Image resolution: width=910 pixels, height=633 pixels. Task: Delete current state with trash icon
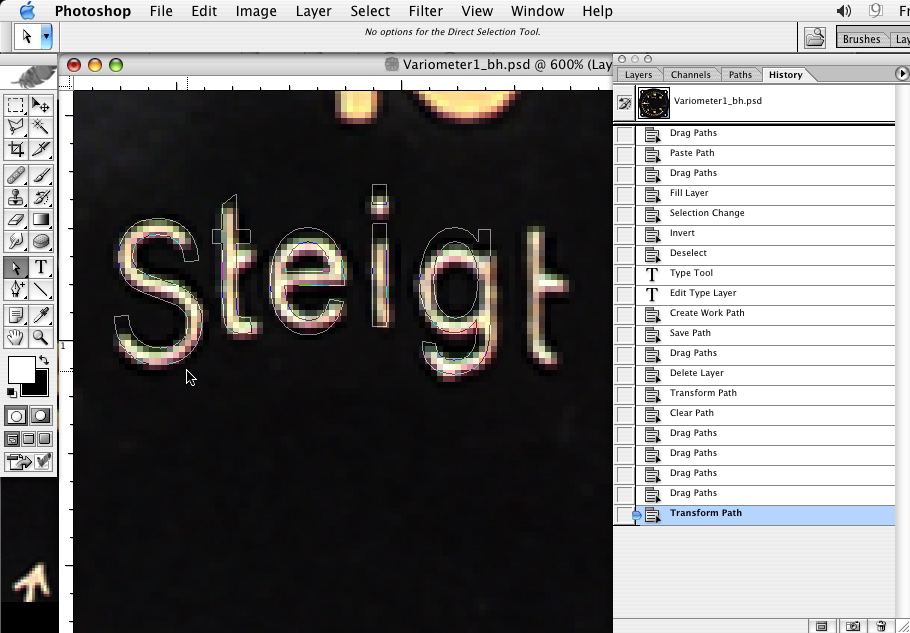[881, 626]
